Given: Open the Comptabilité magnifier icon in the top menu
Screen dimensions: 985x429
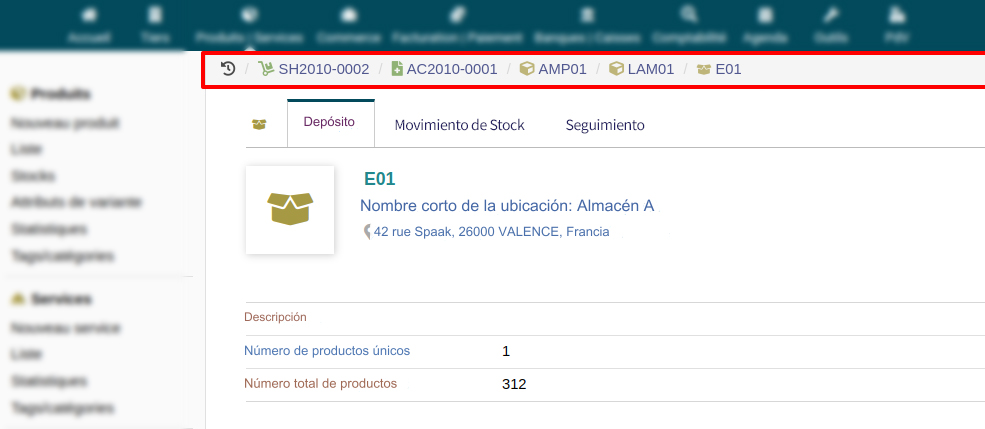Looking at the screenshot, I should click(x=689, y=14).
